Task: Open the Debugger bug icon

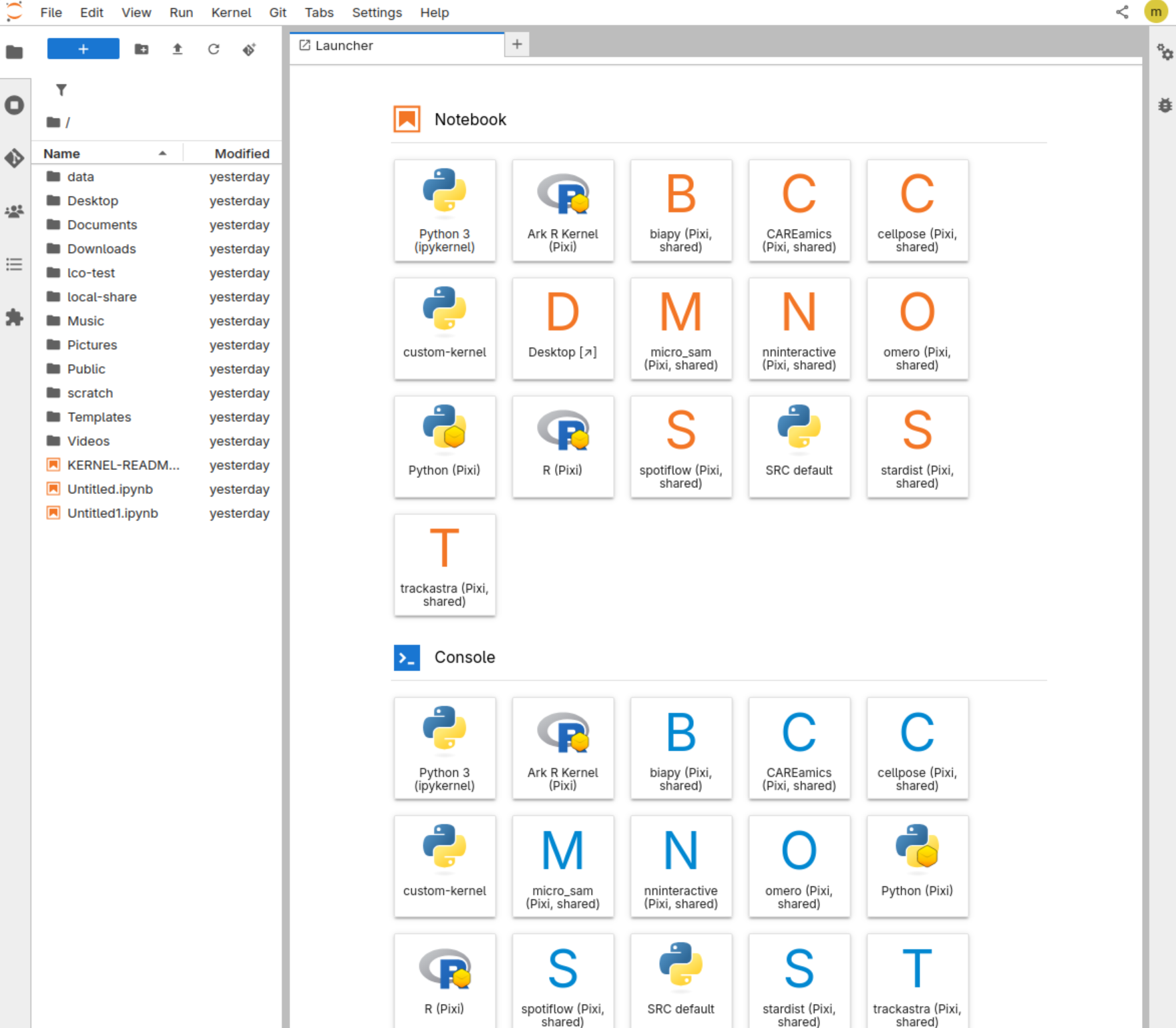Action: point(1165,105)
